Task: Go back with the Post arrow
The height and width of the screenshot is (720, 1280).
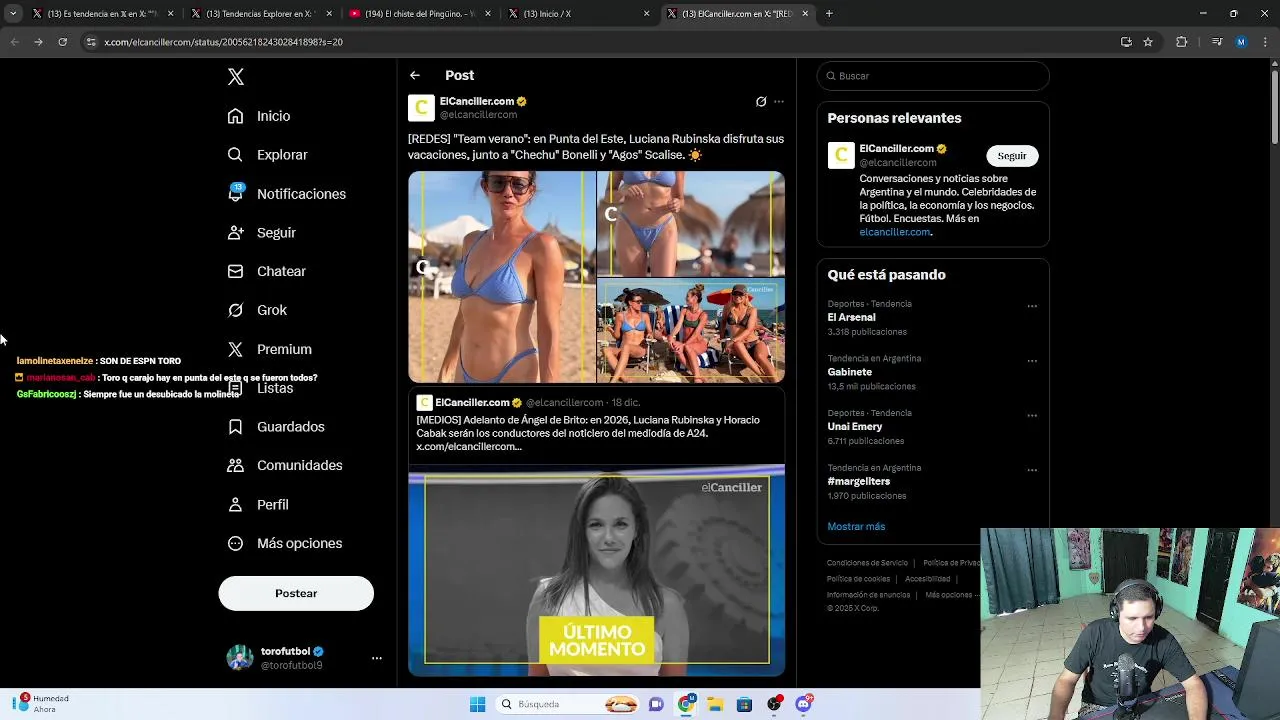Action: (414, 75)
